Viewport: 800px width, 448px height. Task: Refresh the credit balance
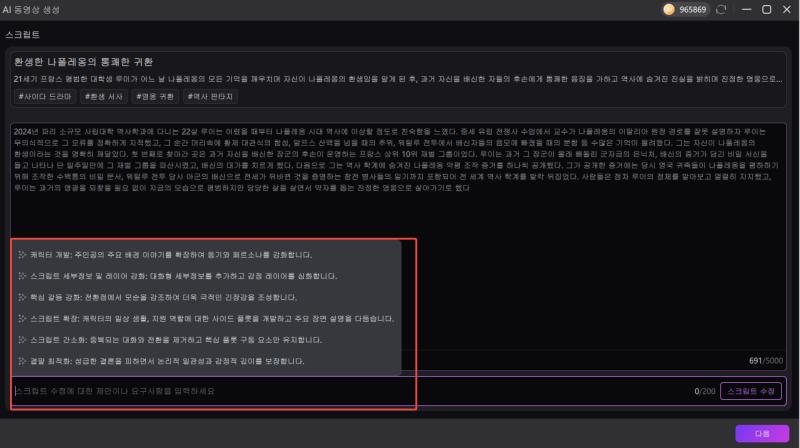coord(721,9)
